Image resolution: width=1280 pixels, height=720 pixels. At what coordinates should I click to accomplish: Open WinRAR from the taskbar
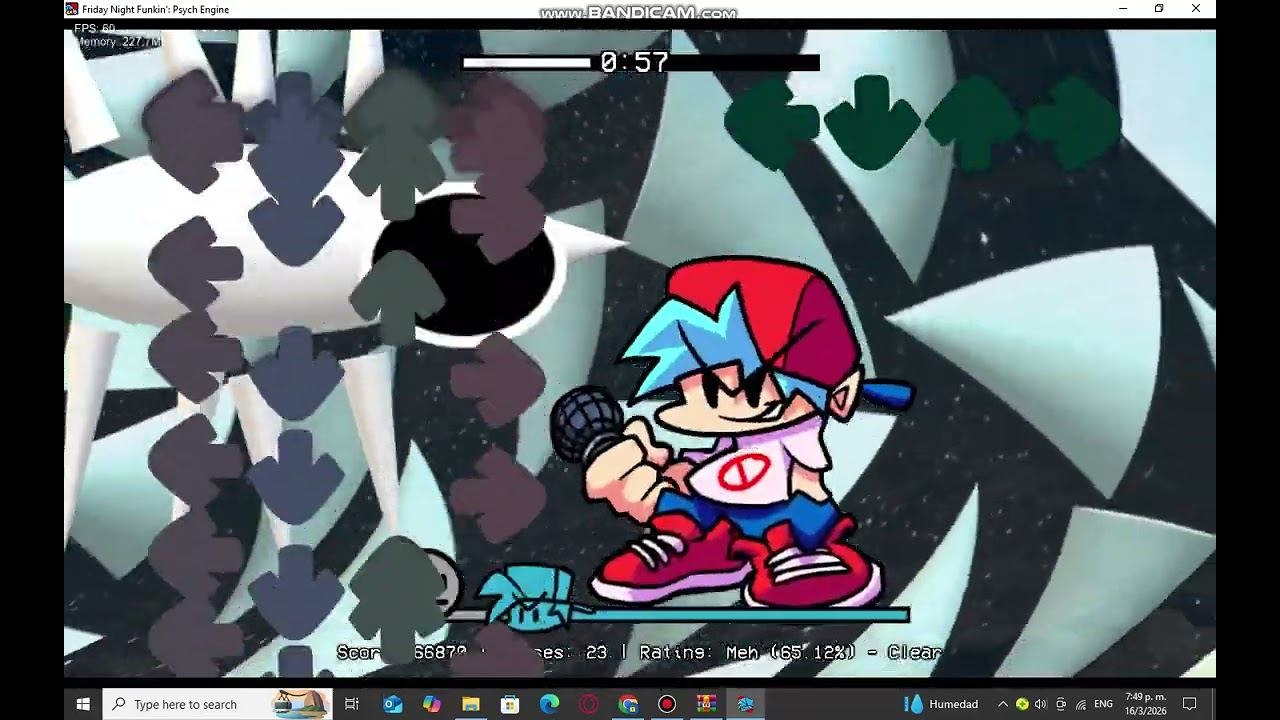click(x=706, y=704)
